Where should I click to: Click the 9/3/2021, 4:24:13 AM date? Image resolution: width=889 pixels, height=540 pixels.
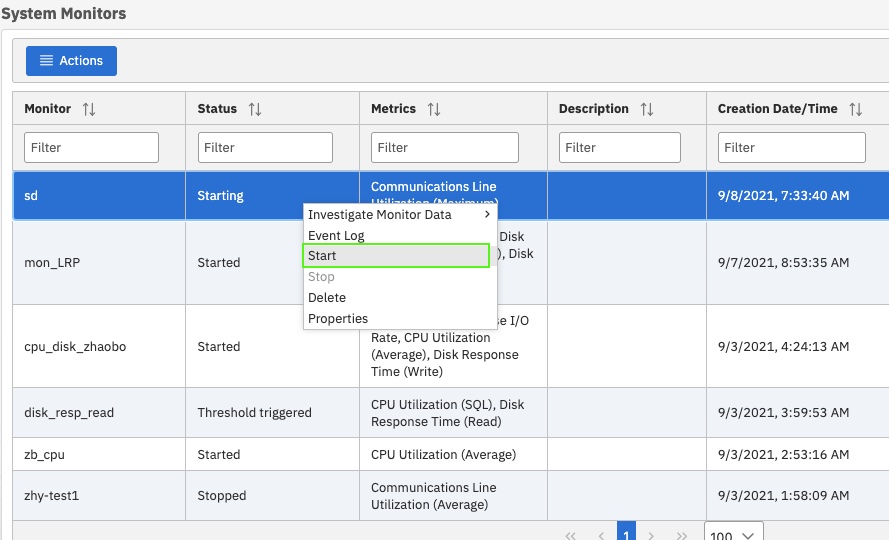784,347
